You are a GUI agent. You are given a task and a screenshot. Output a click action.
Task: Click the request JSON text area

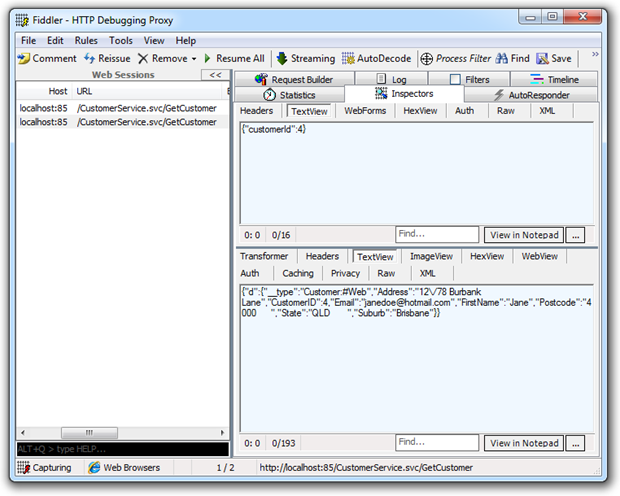coord(416,173)
